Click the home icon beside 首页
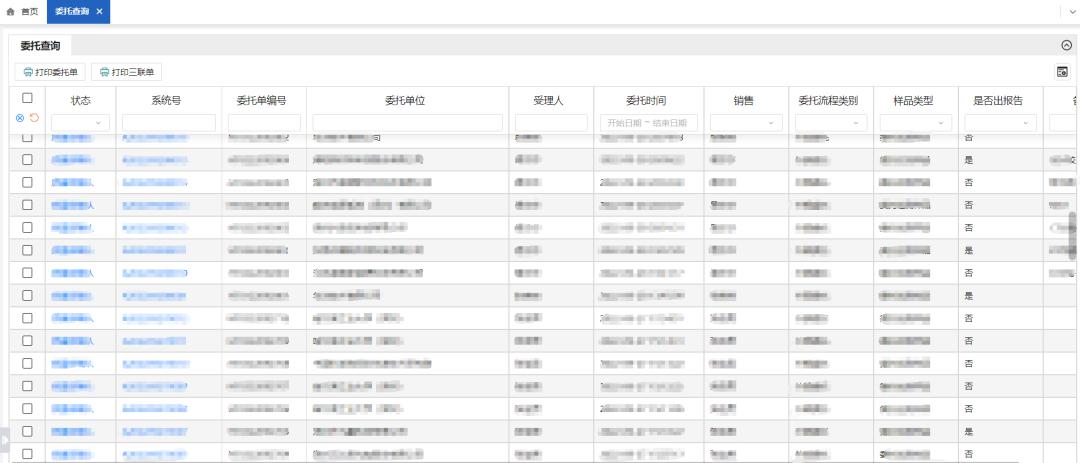The height and width of the screenshot is (463, 1080). tap(11, 10)
